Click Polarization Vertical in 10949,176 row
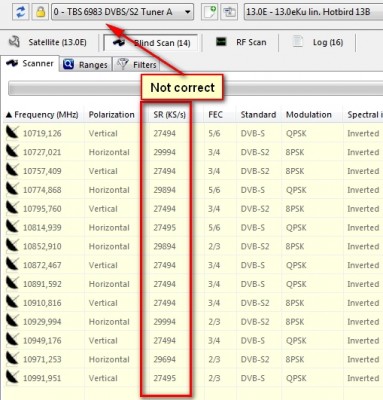This screenshot has height=400, width=383. [103, 341]
